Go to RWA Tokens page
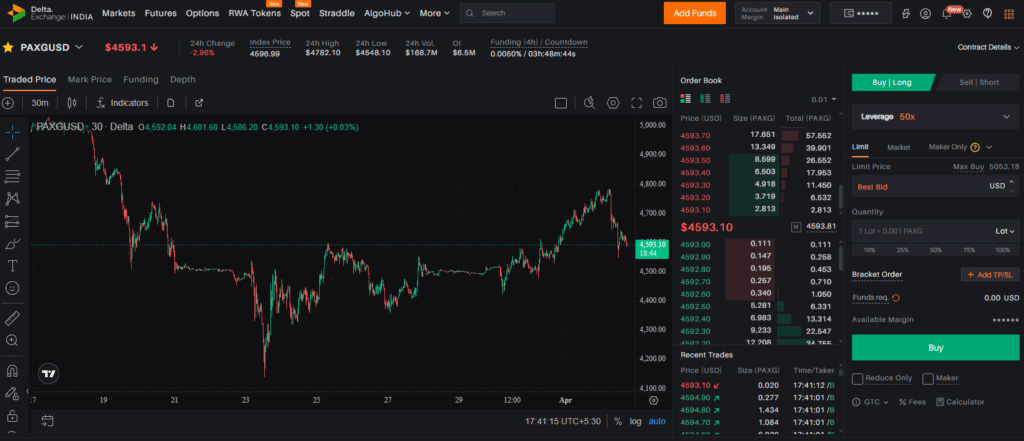The image size is (1024, 441). (255, 13)
